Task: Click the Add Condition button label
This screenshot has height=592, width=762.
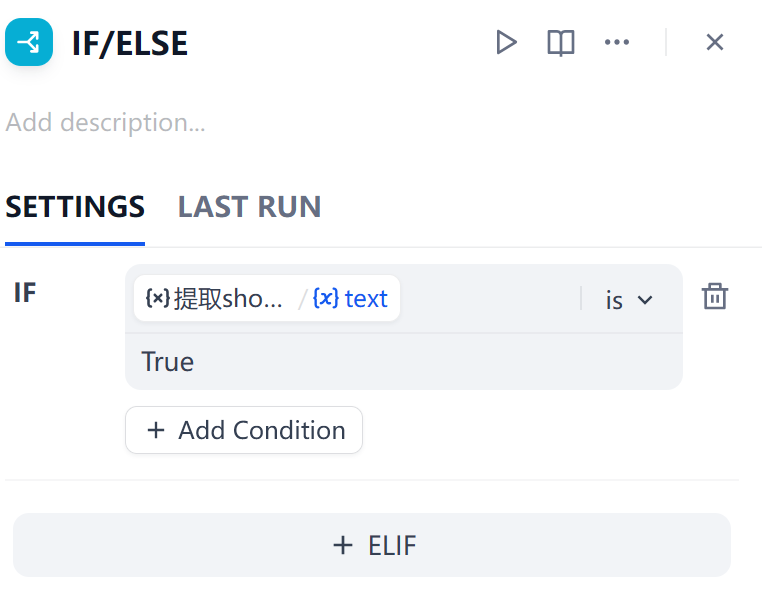Action: click(261, 430)
